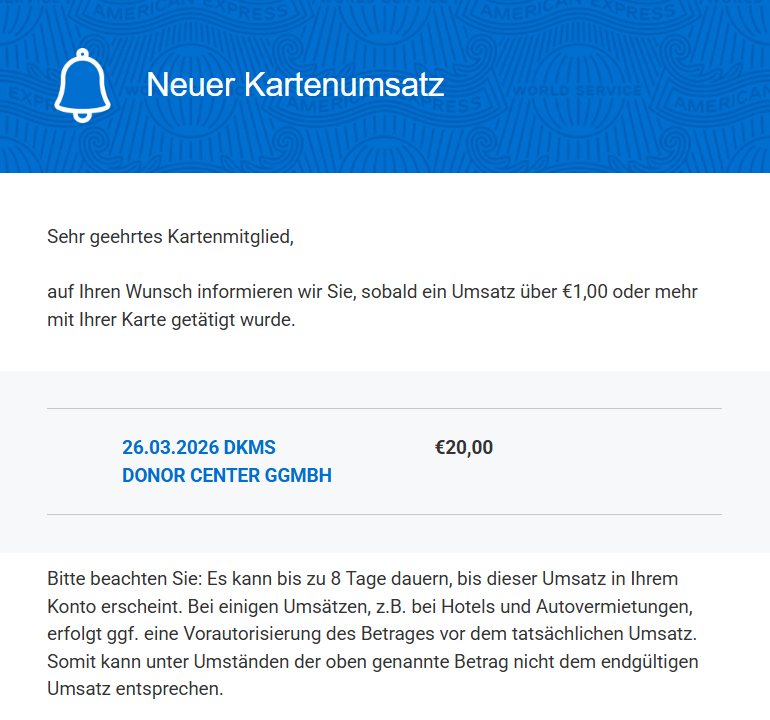This screenshot has width=770, height=720.
Task: Click the "auf Ihren Wunsch informieren" sentence
Action: pyautogui.click(x=200, y=293)
